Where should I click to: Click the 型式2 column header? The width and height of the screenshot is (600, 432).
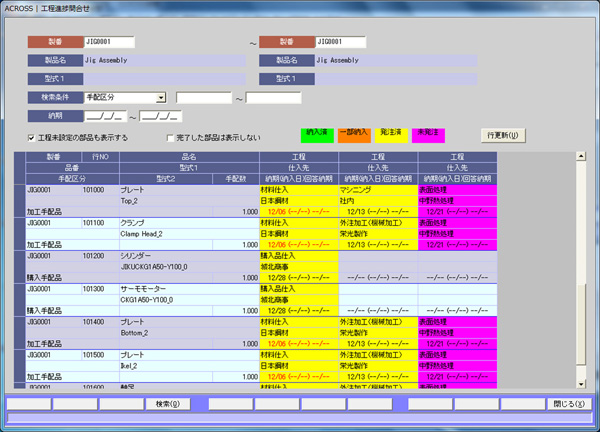(x=166, y=179)
